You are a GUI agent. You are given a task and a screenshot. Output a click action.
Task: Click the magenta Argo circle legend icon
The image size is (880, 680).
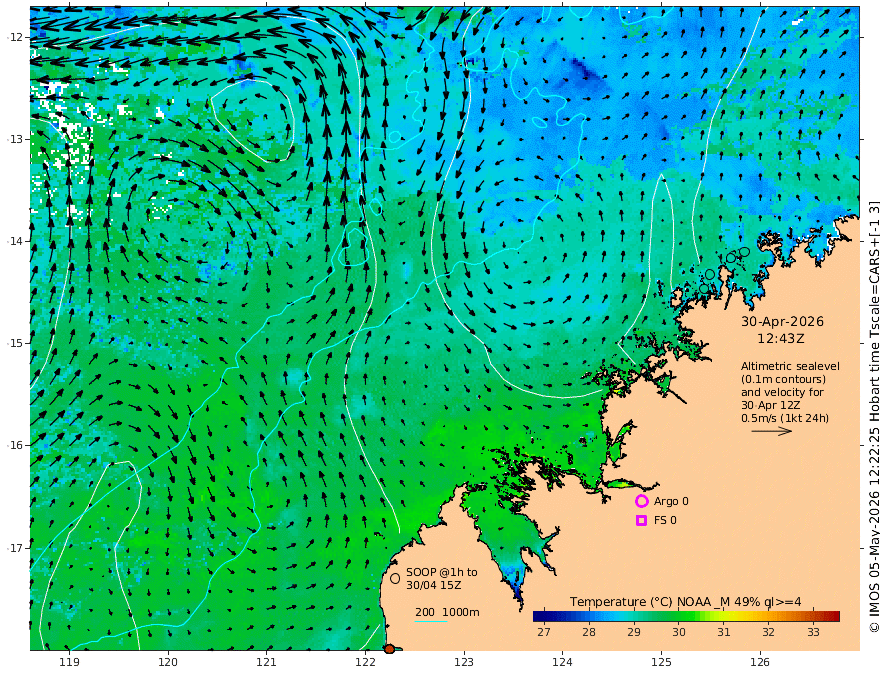point(641,501)
